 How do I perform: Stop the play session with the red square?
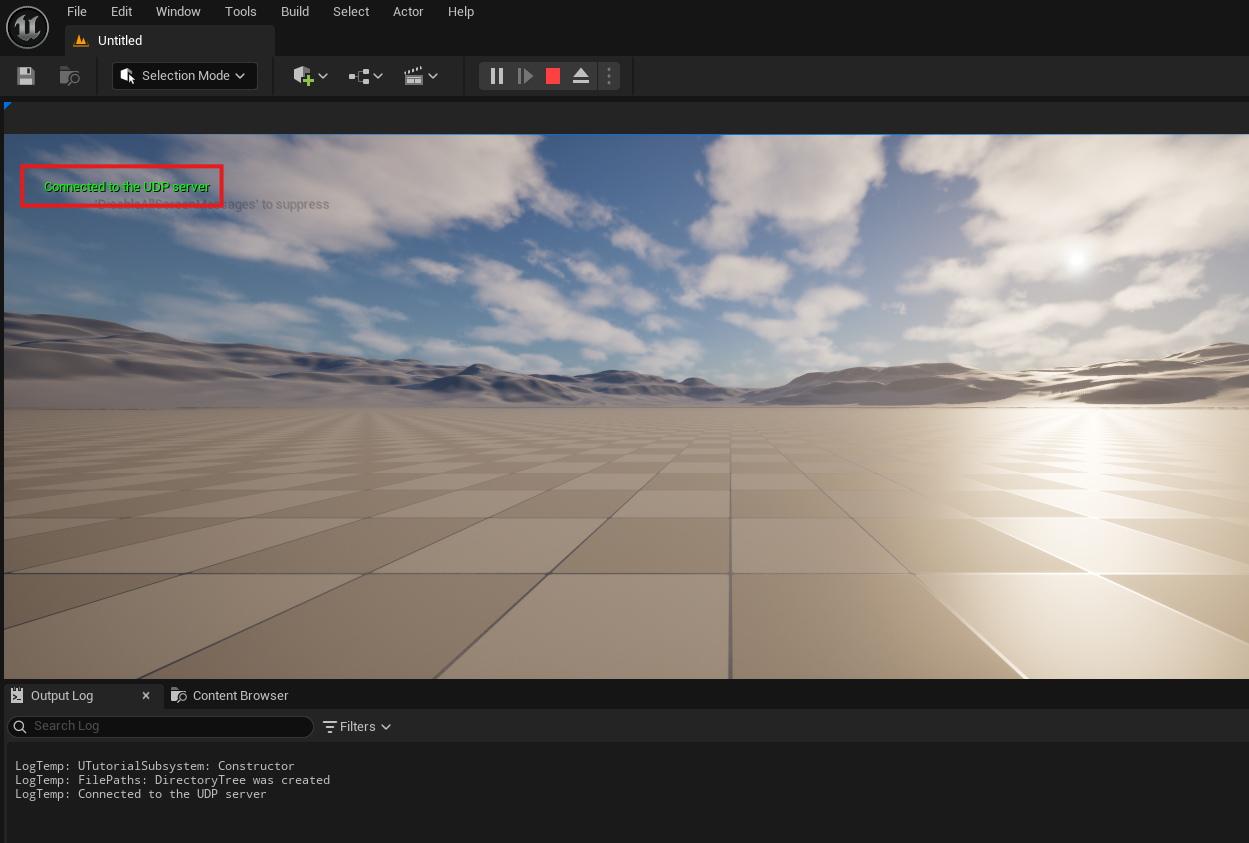point(553,76)
